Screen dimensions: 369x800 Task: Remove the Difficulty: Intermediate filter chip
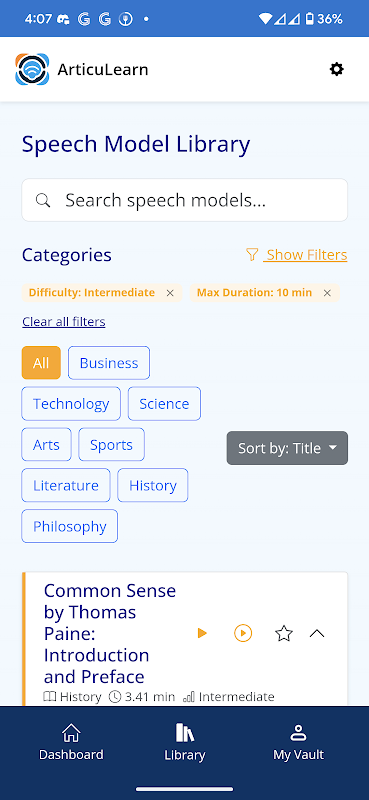pos(170,293)
